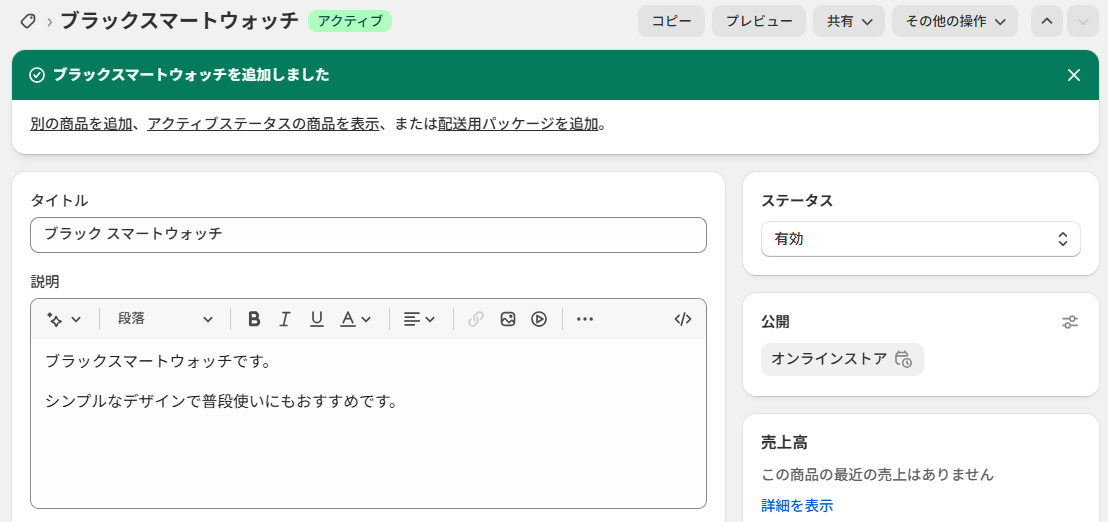Viewport: 1108px width, 522px height.
Task: Open the text alignment dropdown
Action: (x=419, y=319)
